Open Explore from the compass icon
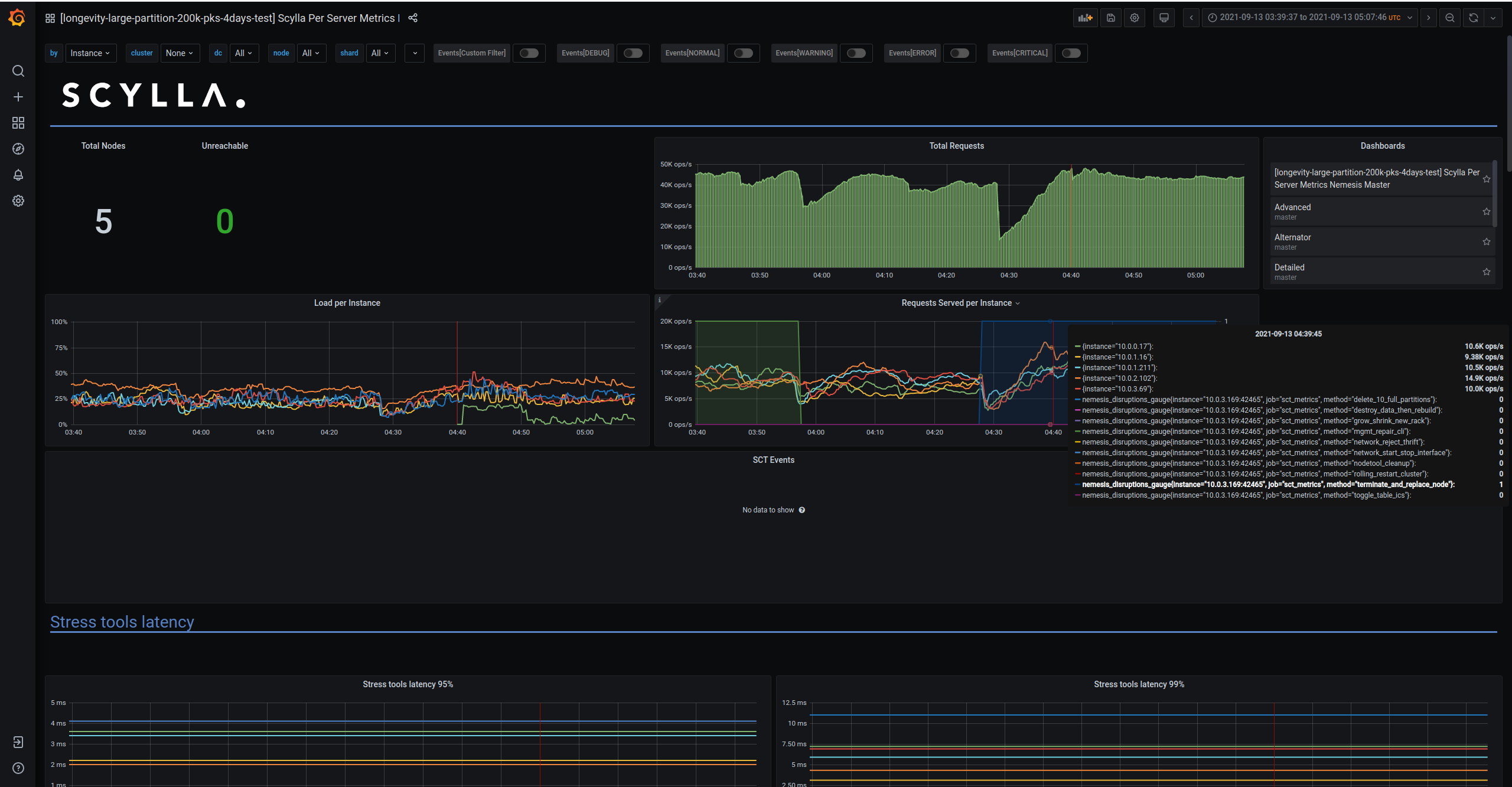This screenshot has height=787, width=1512. (18, 149)
